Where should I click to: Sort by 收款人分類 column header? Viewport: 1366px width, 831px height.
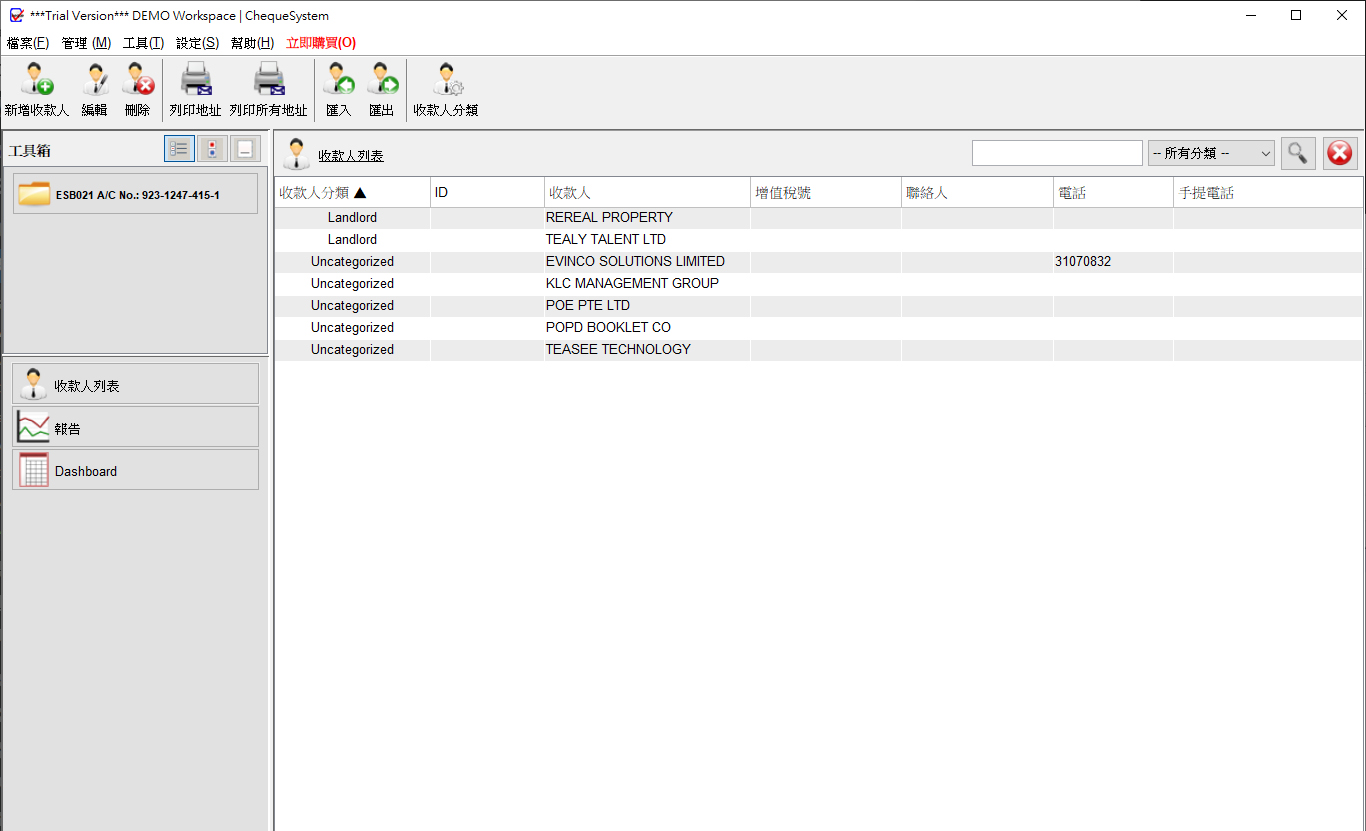pos(353,193)
